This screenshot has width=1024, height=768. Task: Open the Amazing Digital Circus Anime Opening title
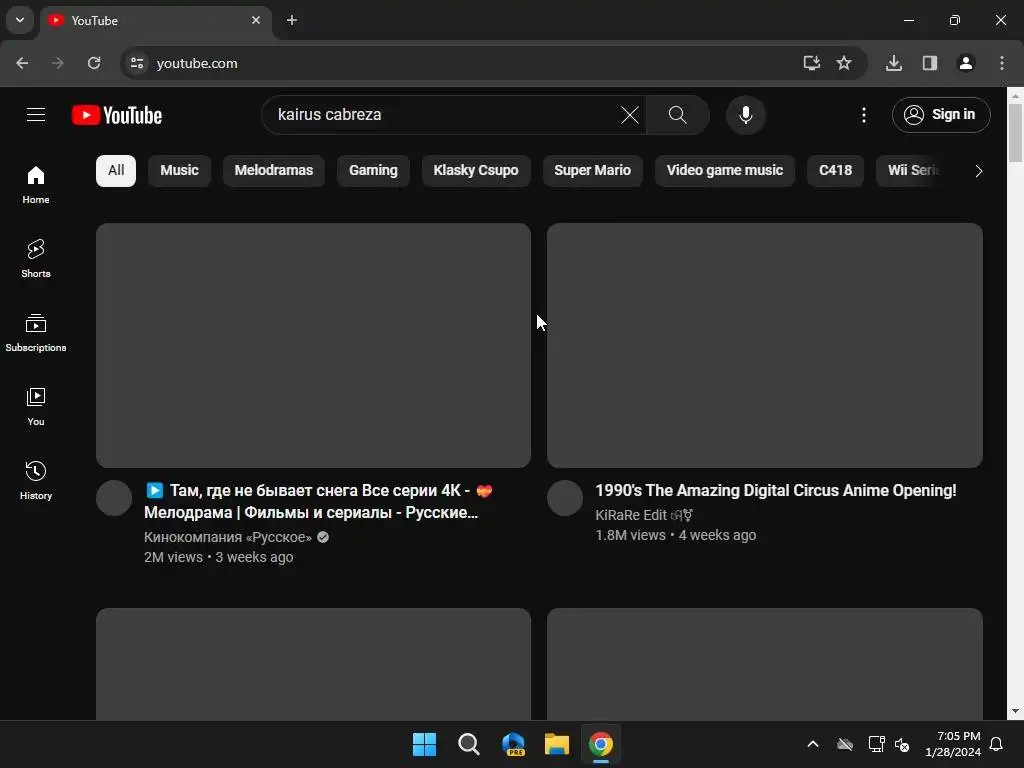[x=775, y=490]
